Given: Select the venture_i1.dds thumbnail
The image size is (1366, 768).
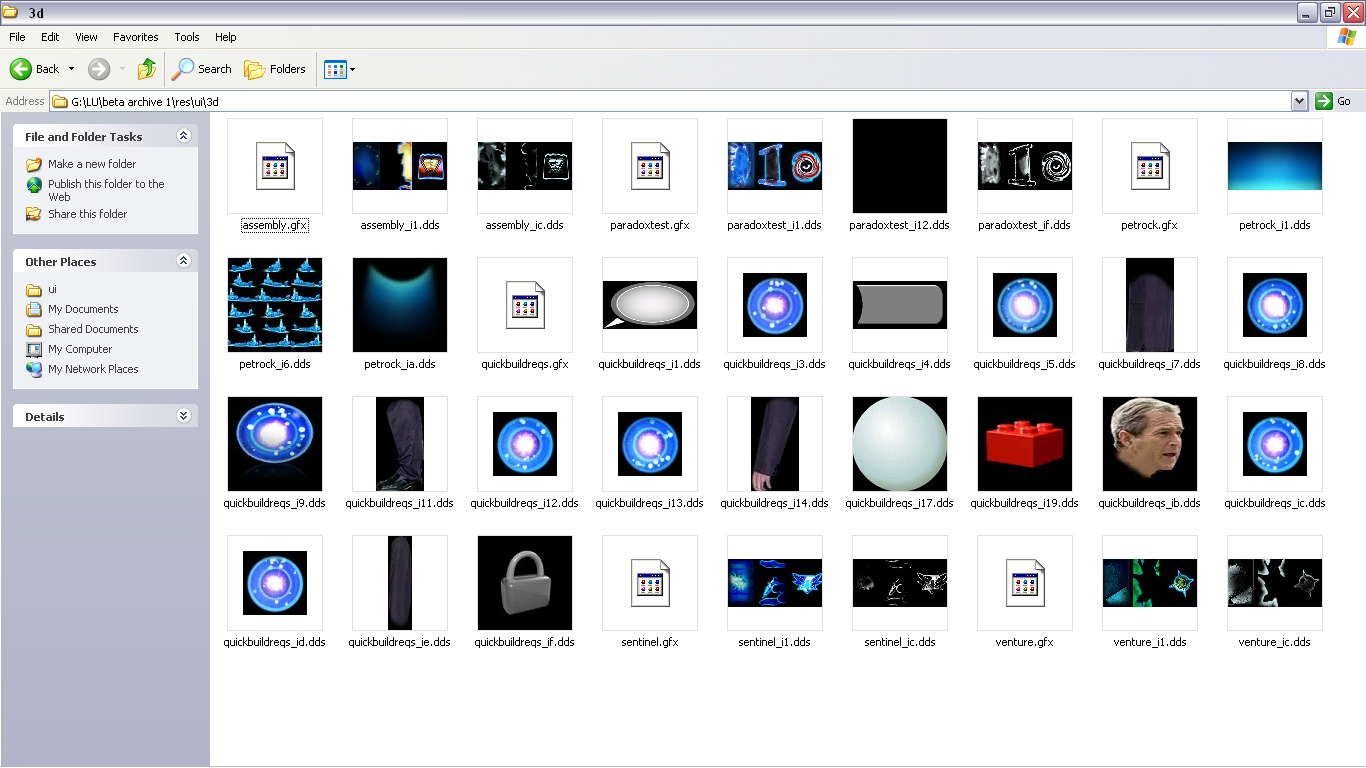Looking at the screenshot, I should coord(1150,583).
